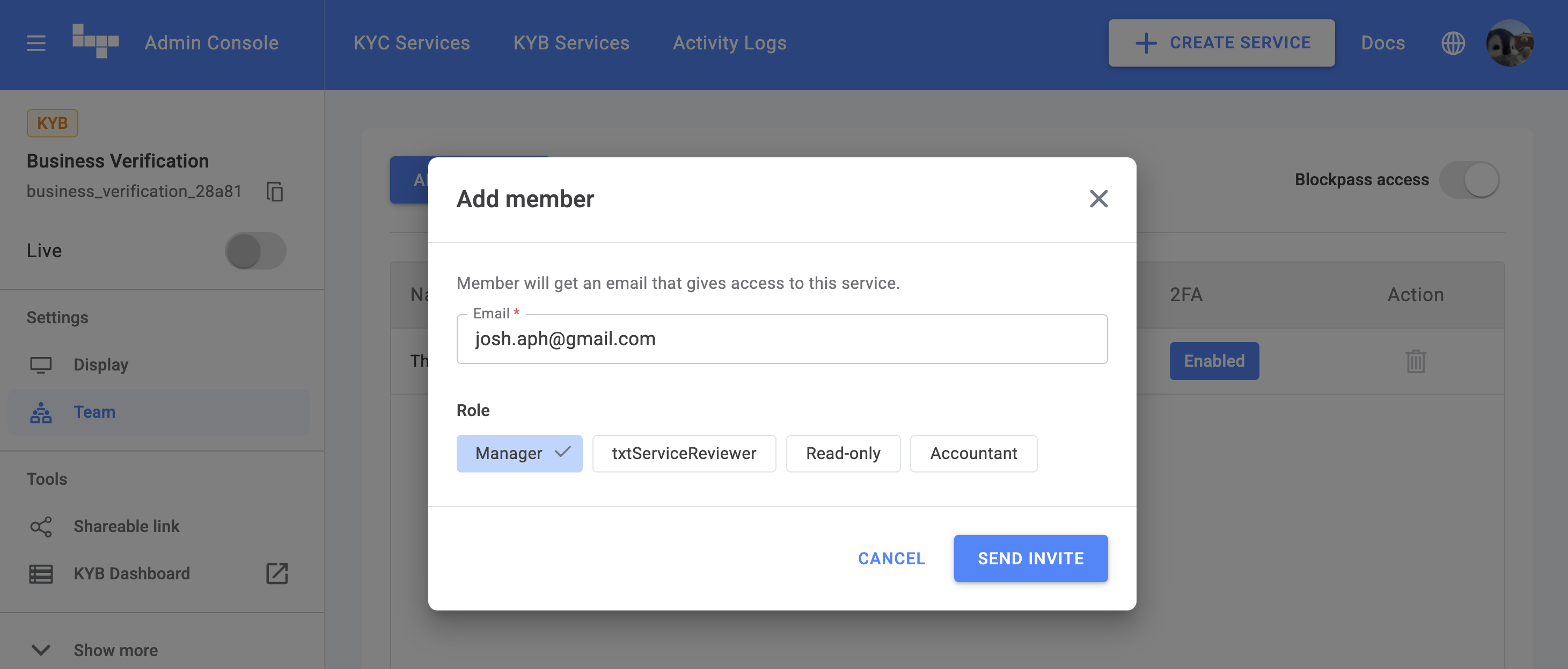Click the Team hierarchy icon
The height and width of the screenshot is (669, 1568).
pyautogui.click(x=41, y=412)
